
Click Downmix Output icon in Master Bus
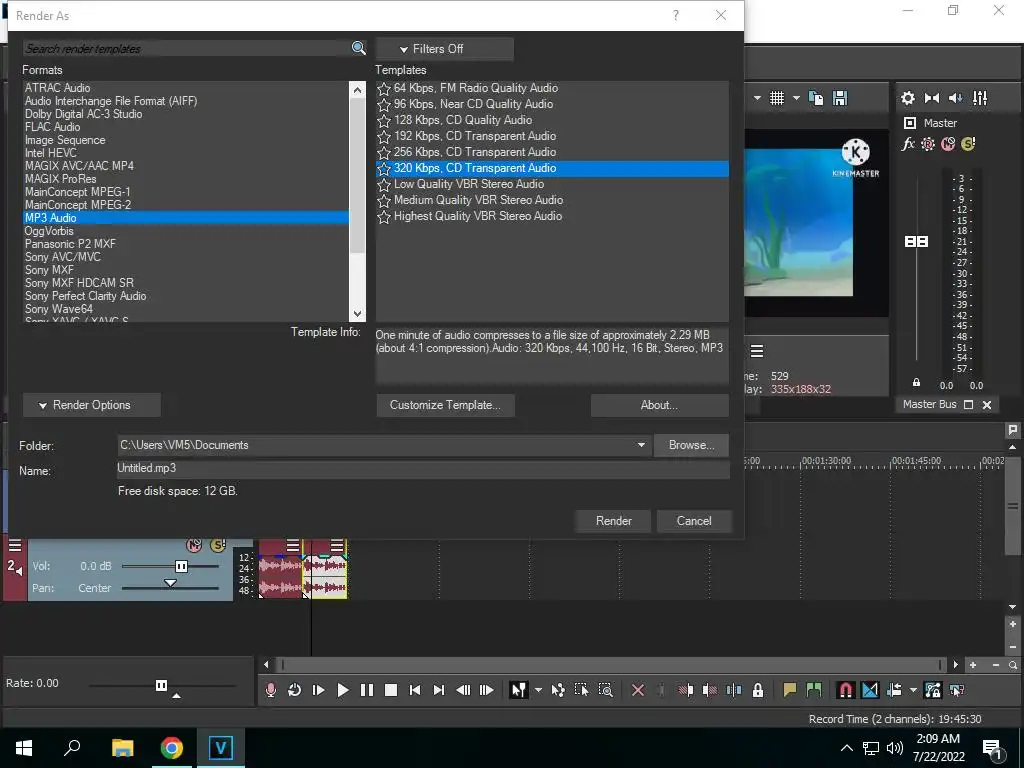tap(932, 98)
